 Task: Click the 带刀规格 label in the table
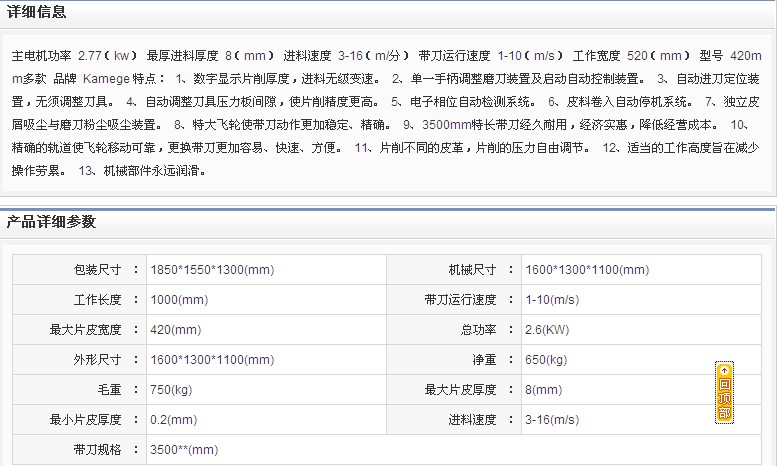[97, 450]
